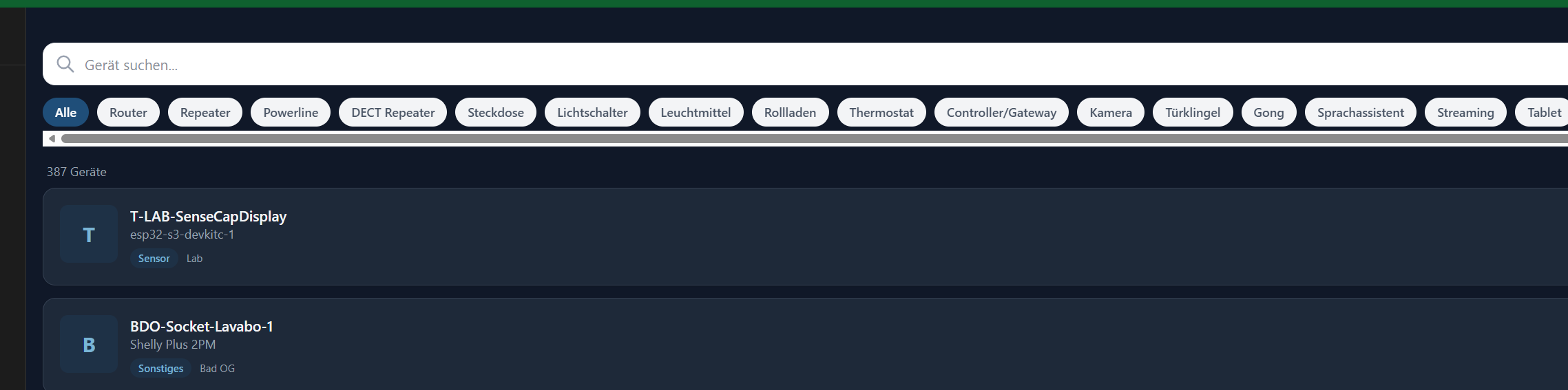This screenshot has height=390, width=1568.
Task: Filter by Rollladen category
Action: tap(790, 113)
